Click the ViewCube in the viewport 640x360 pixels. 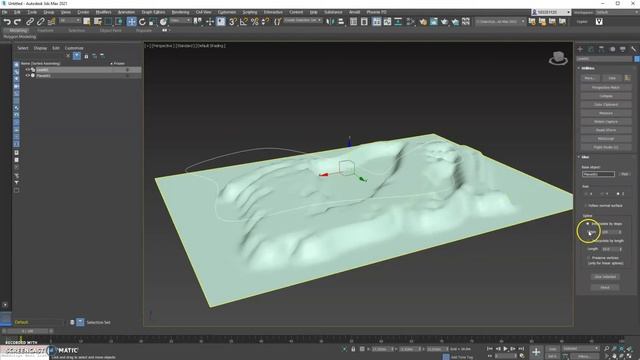558,58
